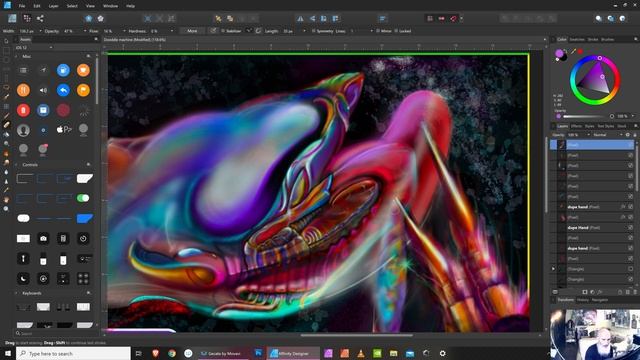
Task: Open the Flow value dropdown
Action: pyautogui.click(x=124, y=31)
